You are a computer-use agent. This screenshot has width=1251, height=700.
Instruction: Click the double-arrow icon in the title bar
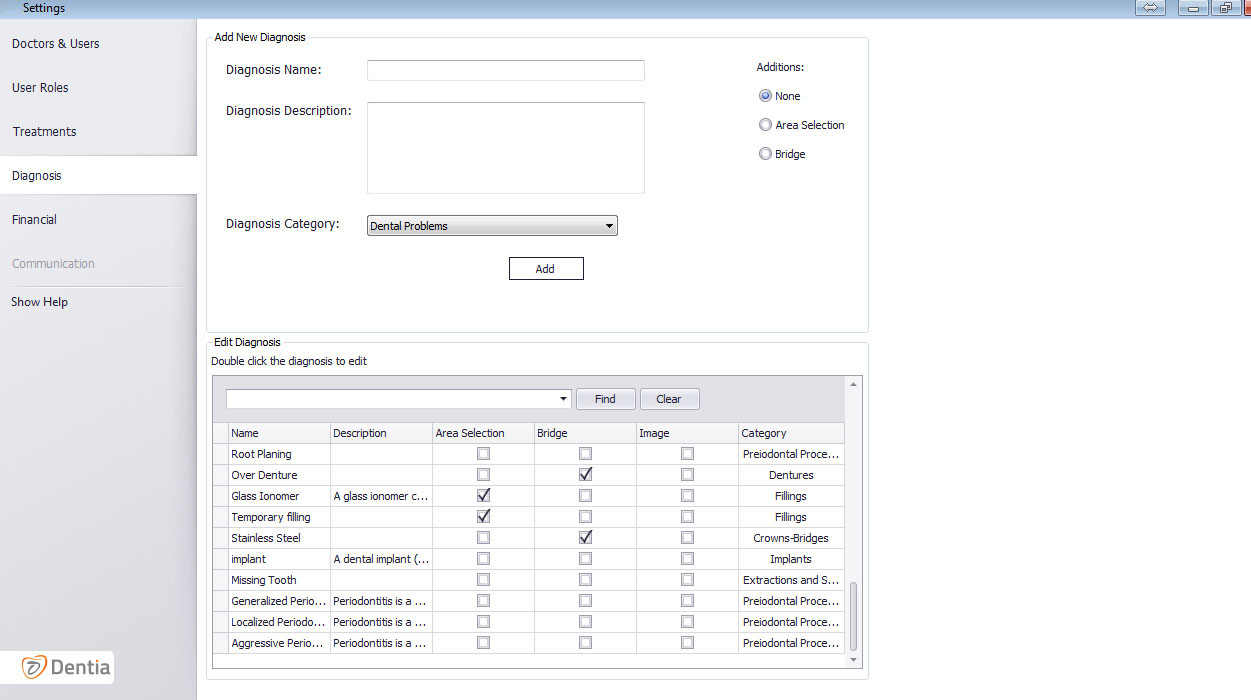(1150, 8)
